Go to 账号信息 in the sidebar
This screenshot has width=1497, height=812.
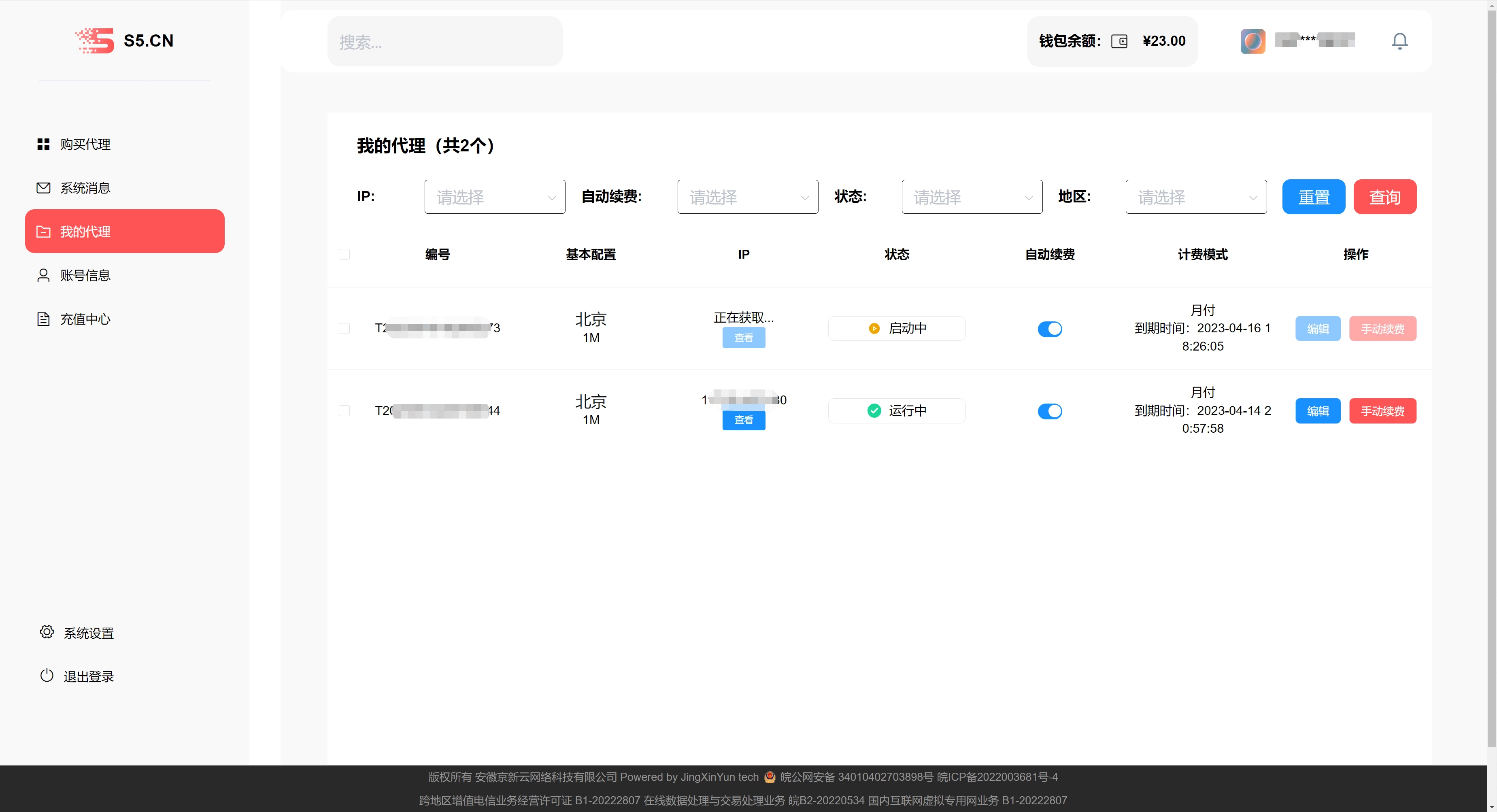coord(85,276)
